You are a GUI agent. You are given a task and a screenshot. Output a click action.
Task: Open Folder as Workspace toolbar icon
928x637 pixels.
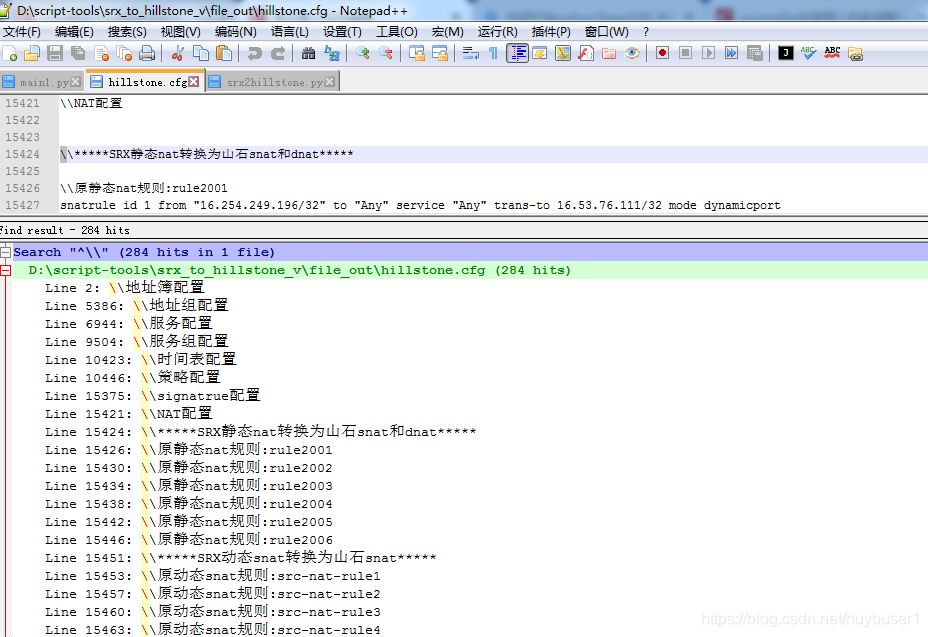[x=609, y=54]
